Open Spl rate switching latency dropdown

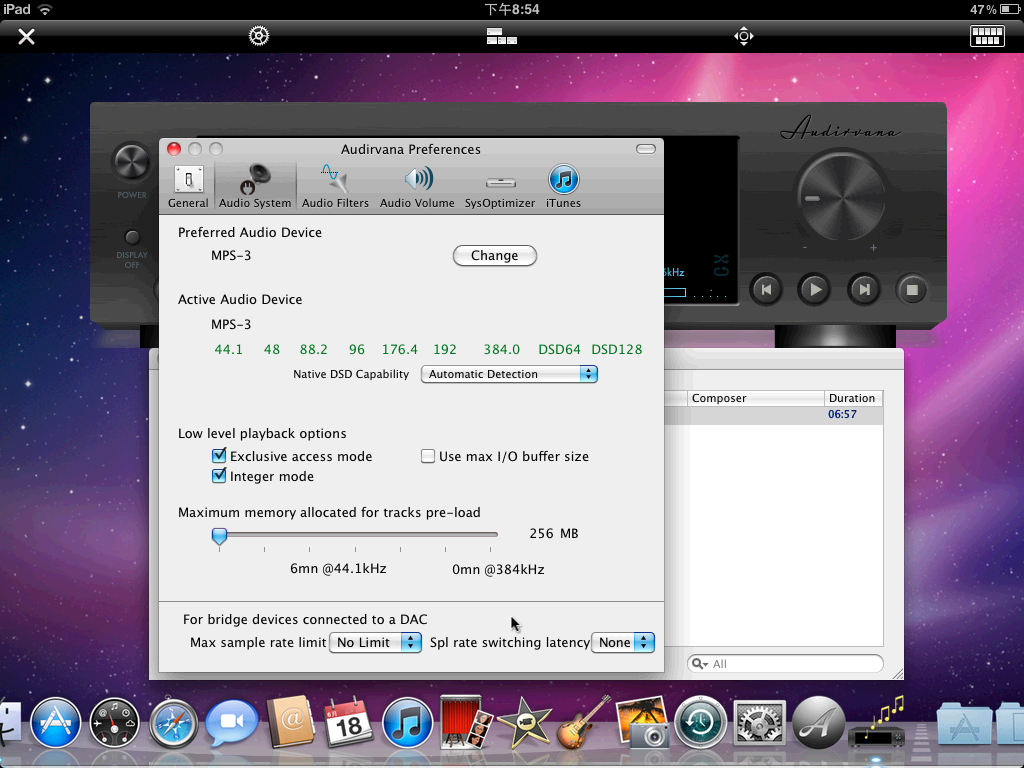coord(622,643)
